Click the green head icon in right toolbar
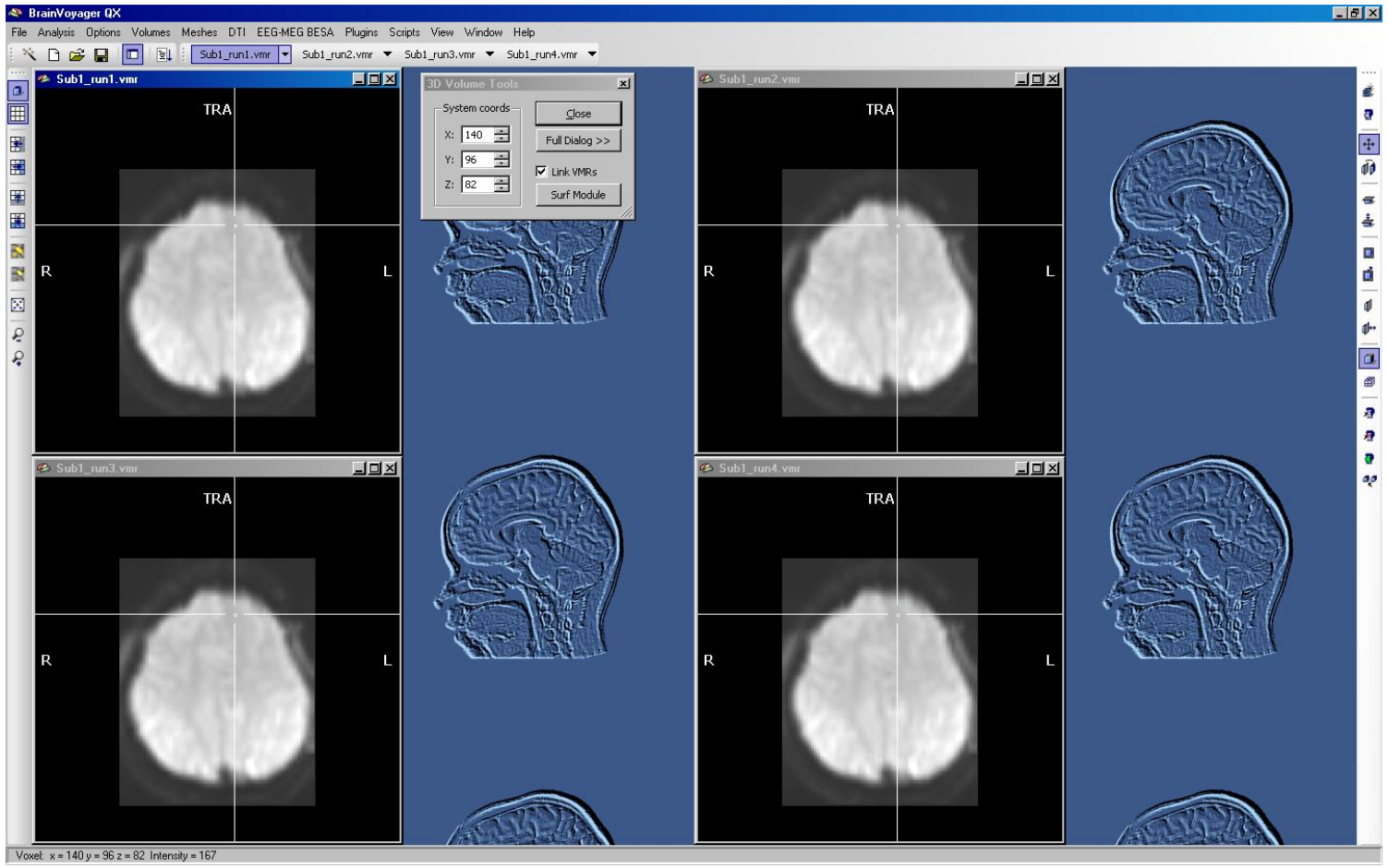Viewport: 1388px width, 868px height. click(x=1369, y=458)
